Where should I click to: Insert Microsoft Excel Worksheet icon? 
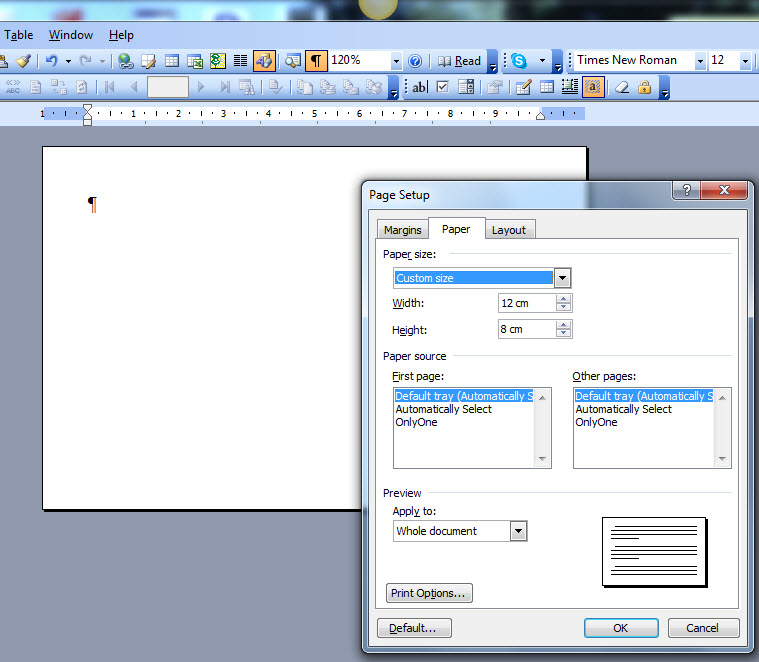coord(195,61)
